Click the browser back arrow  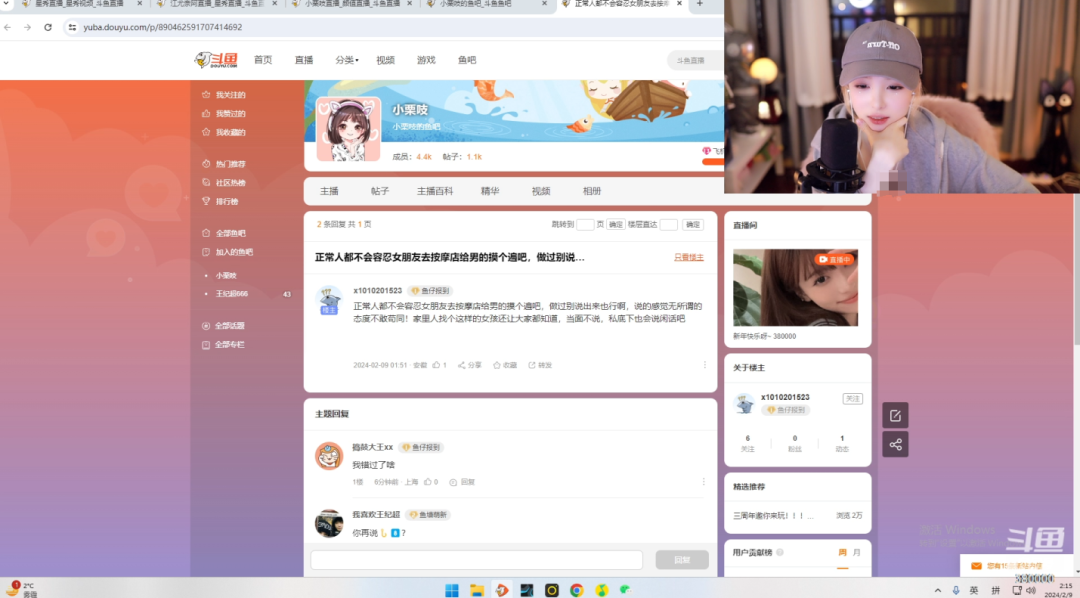(x=8, y=28)
